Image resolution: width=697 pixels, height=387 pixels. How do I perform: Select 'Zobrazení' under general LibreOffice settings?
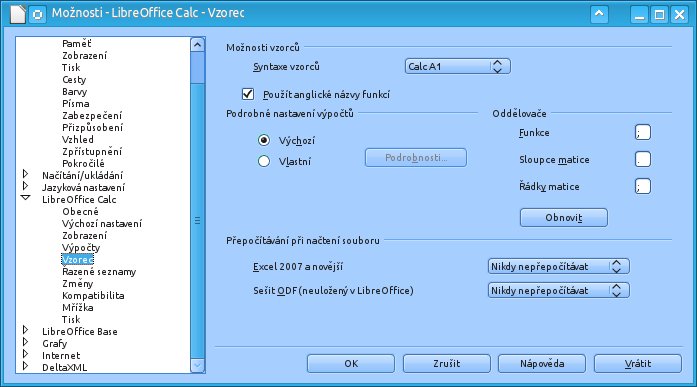pos(84,56)
